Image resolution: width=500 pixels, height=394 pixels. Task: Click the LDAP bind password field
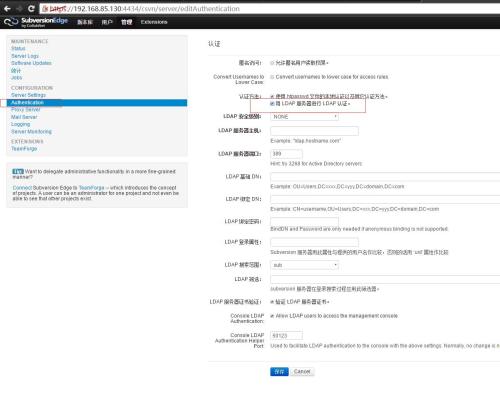(304, 221)
